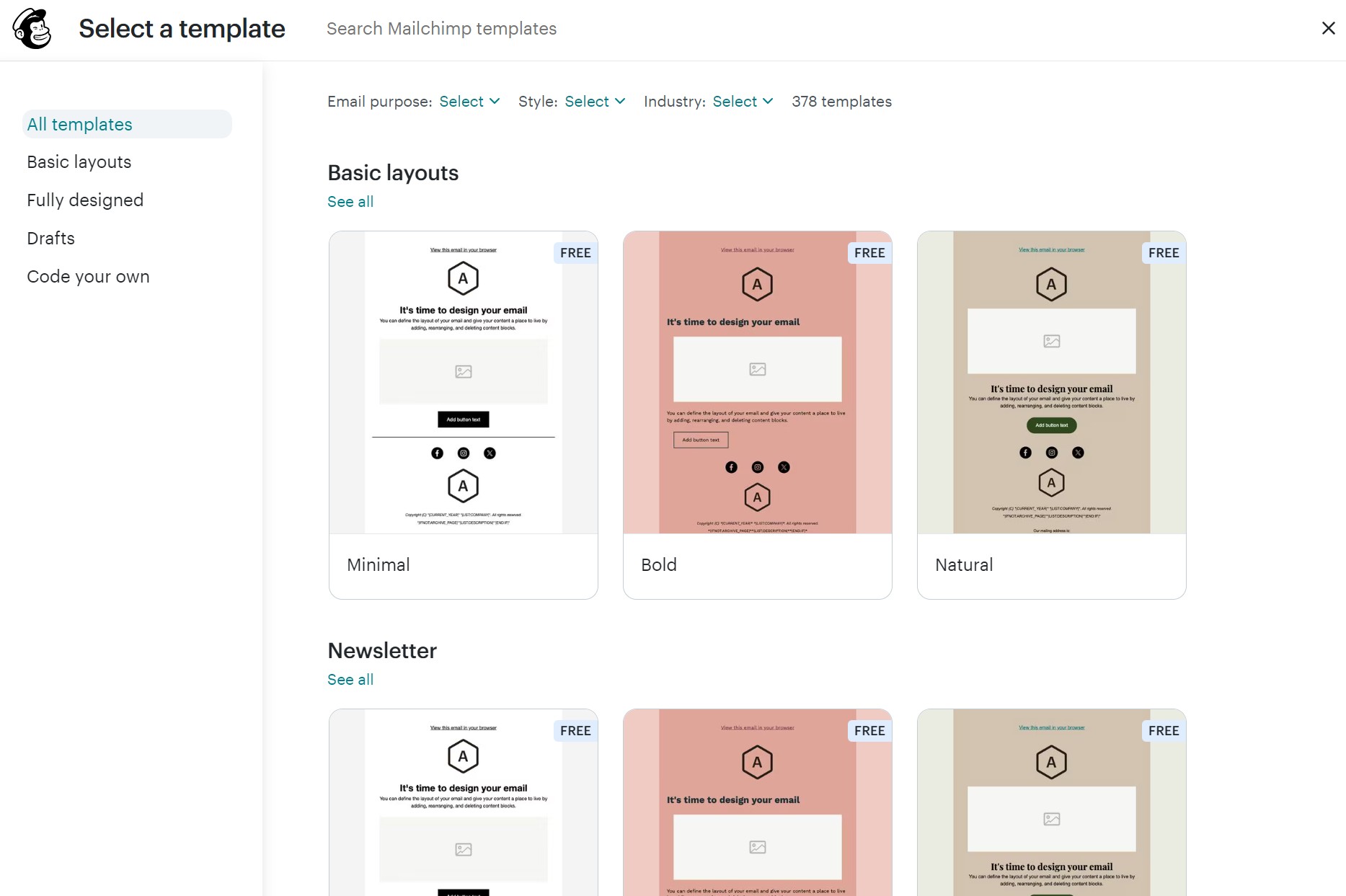Open the Fully designed templates section

click(x=85, y=200)
